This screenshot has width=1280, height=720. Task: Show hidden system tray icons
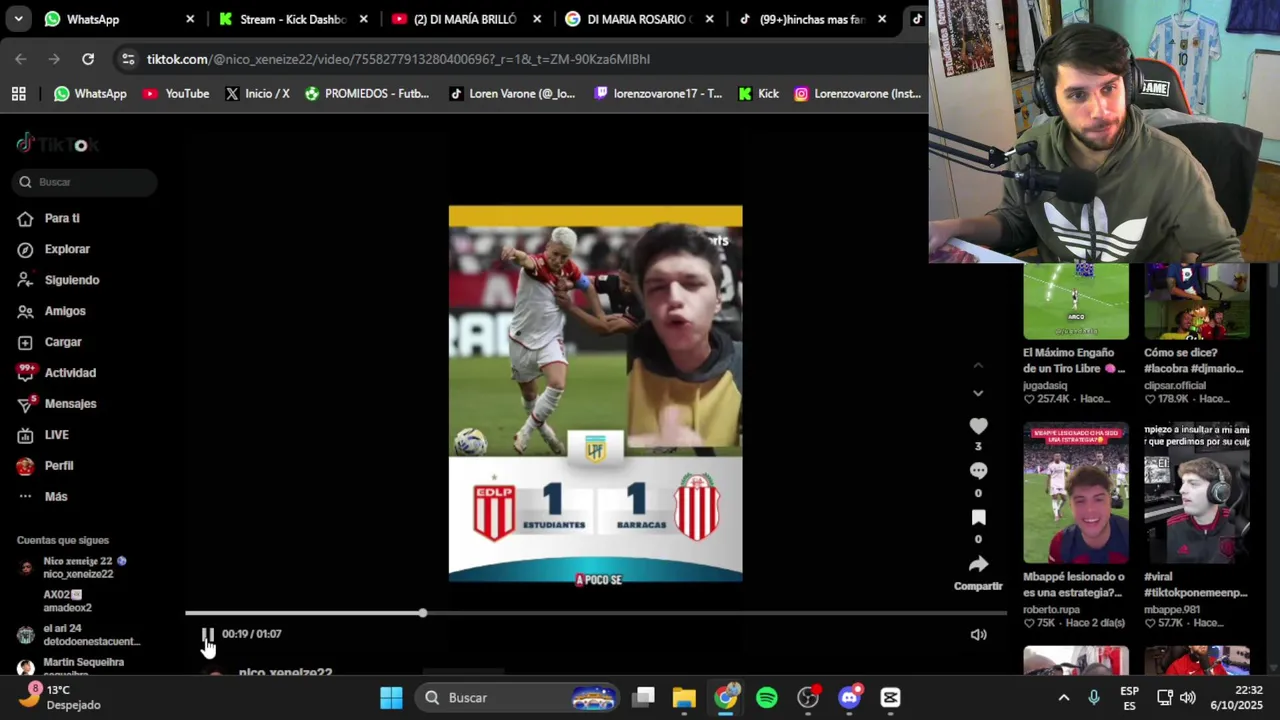pyautogui.click(x=1064, y=697)
